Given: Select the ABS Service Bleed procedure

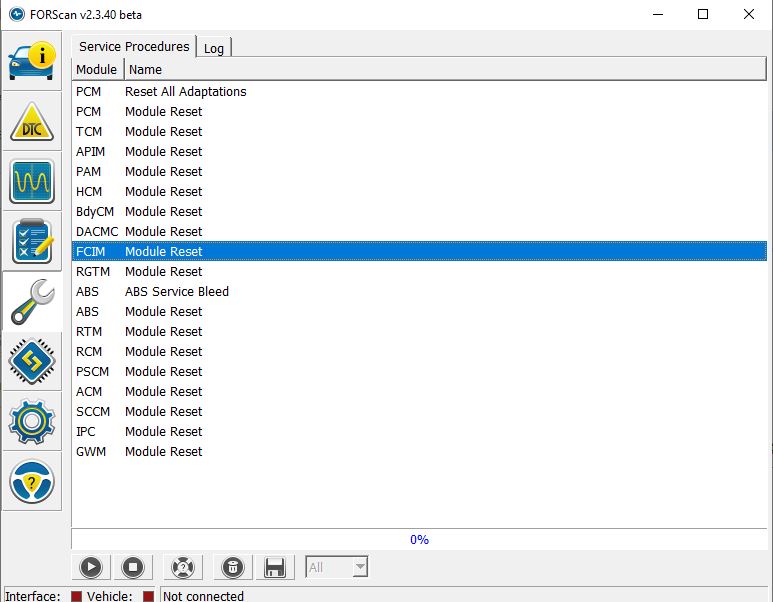Looking at the screenshot, I should pyautogui.click(x=177, y=291).
